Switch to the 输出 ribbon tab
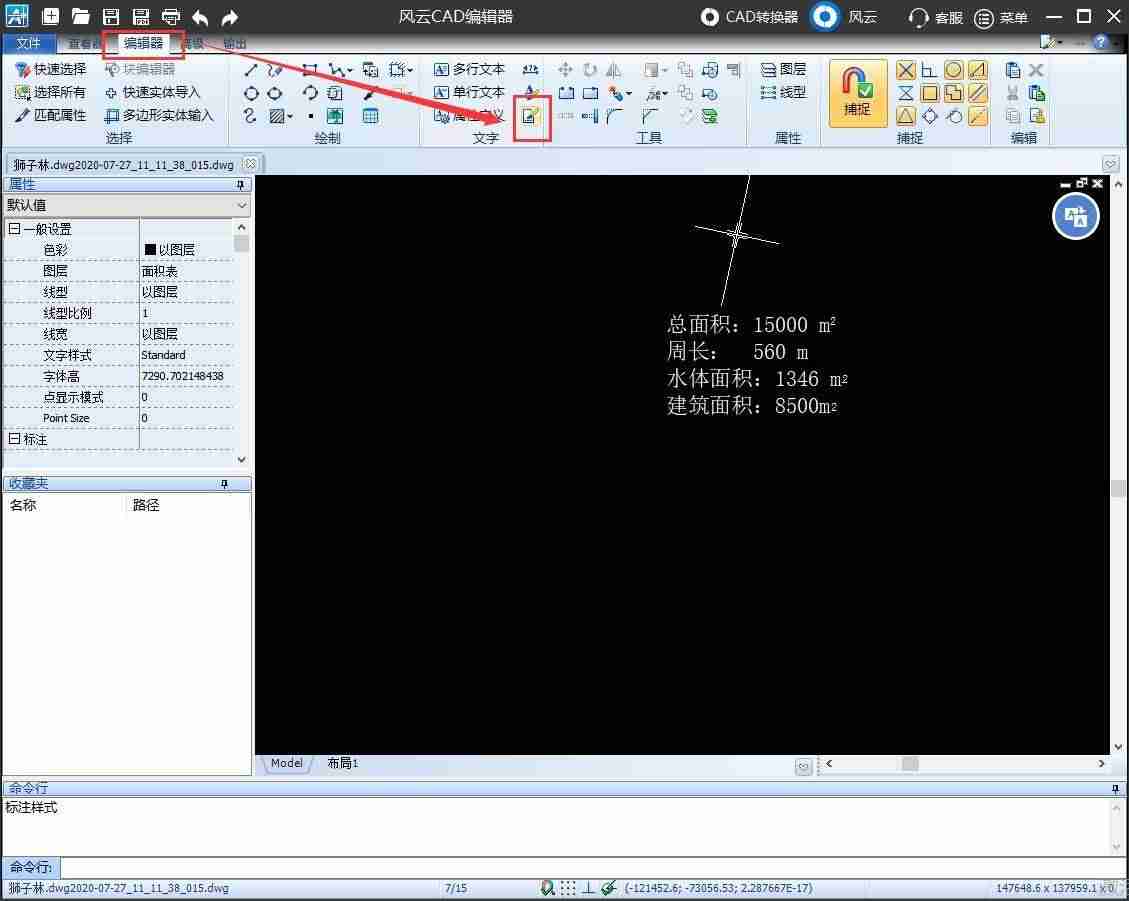The height and width of the screenshot is (901, 1129). coord(235,44)
